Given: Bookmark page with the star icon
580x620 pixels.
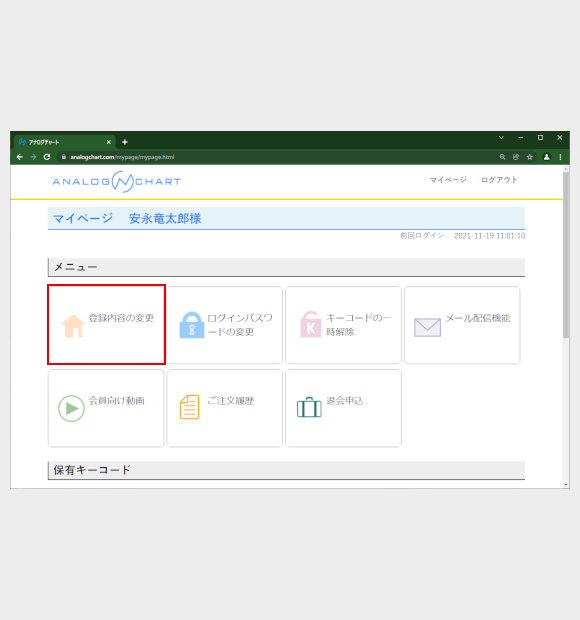Looking at the screenshot, I should pyautogui.click(x=530, y=157).
